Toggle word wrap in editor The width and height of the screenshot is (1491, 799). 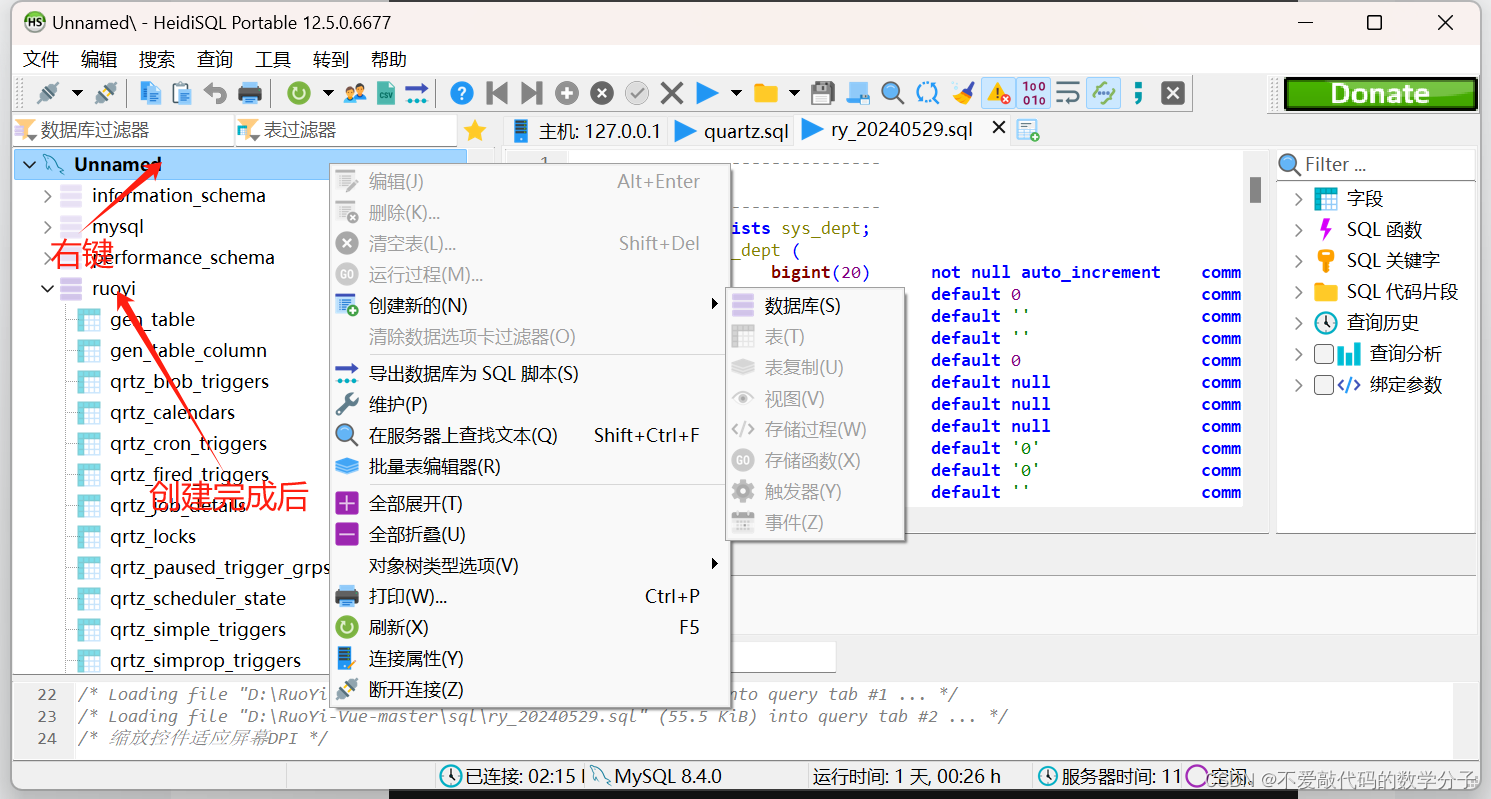tap(1068, 93)
